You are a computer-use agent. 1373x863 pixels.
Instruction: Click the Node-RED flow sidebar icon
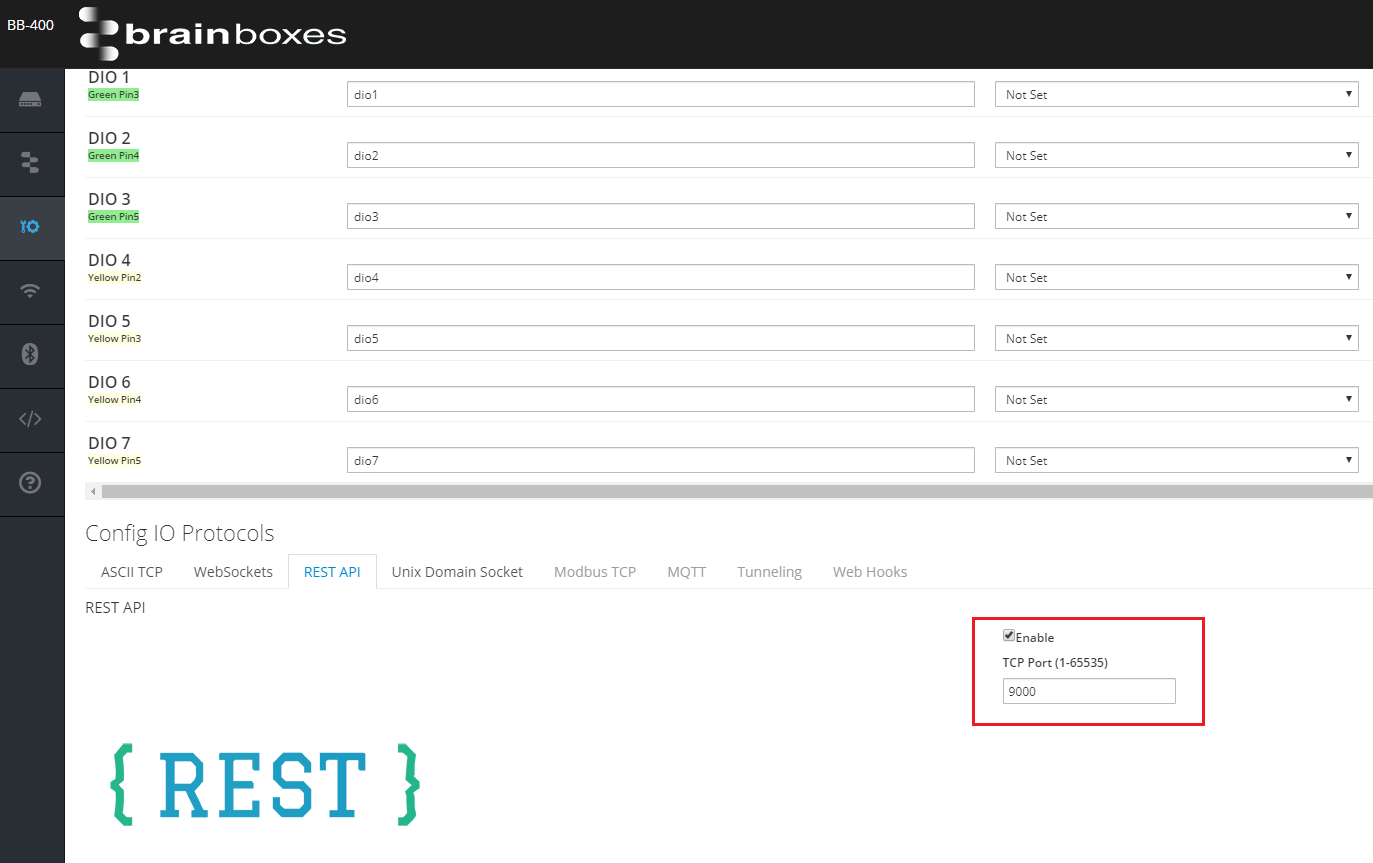pos(30,163)
